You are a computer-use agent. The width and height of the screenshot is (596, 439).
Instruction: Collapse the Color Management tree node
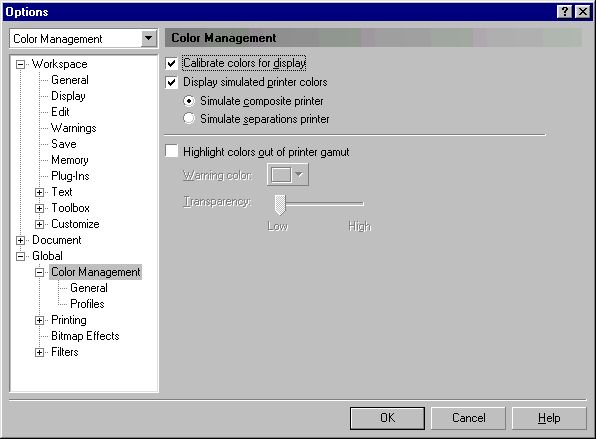pyautogui.click(x=40, y=273)
